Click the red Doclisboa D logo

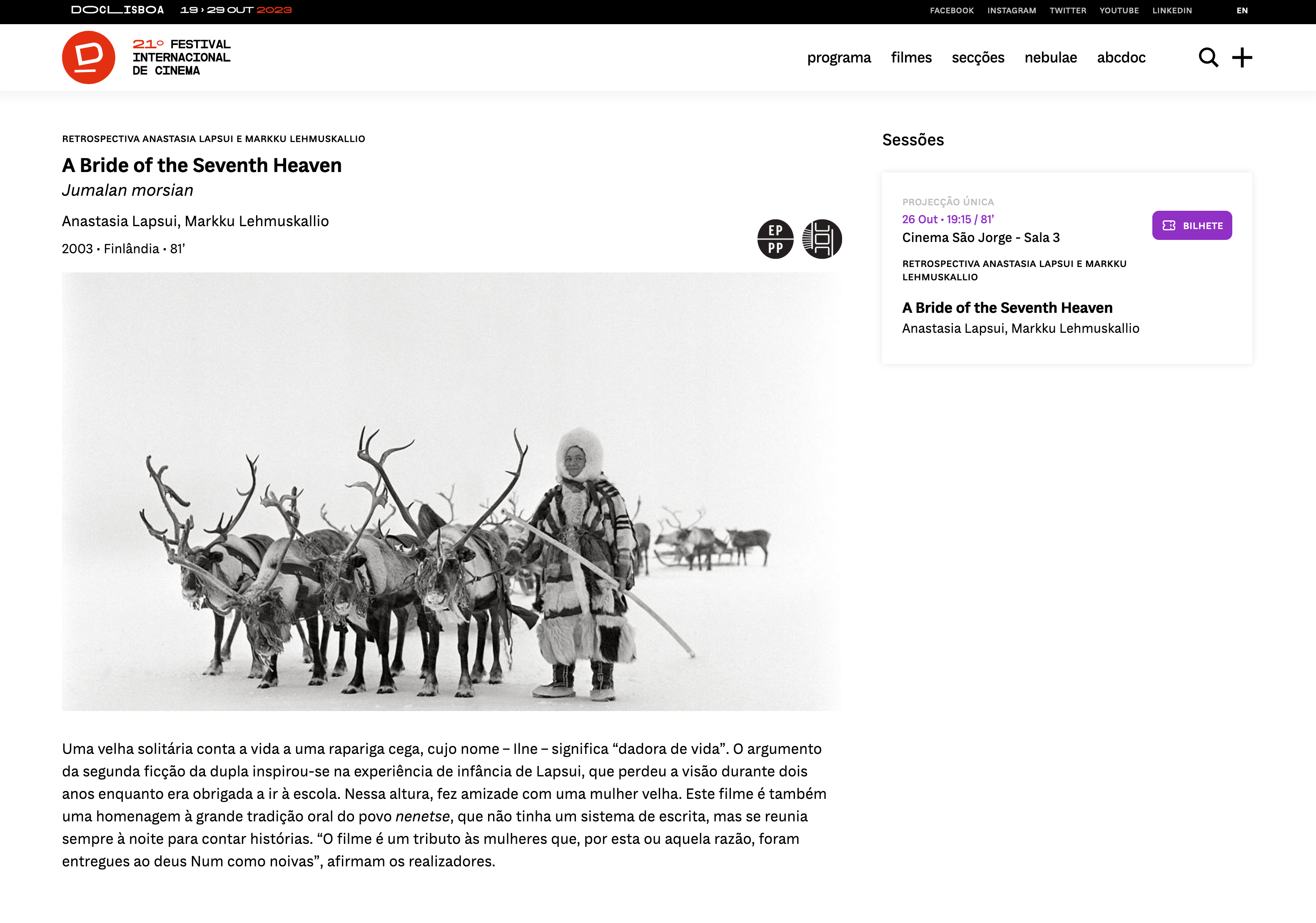pos(88,57)
